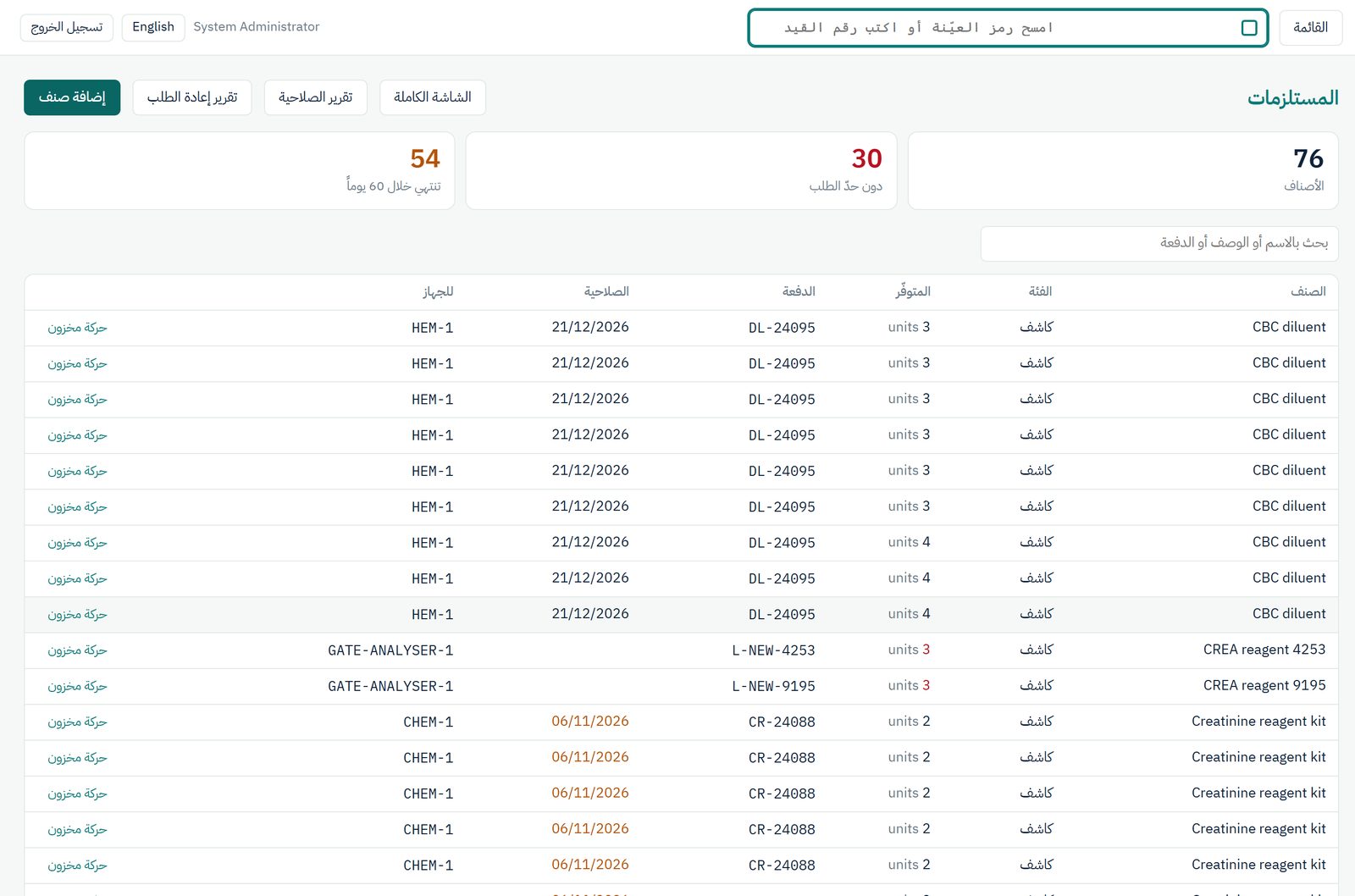Open حركة مخزون for CREA reagent 9195
The image size is (1355, 896).
(77, 686)
